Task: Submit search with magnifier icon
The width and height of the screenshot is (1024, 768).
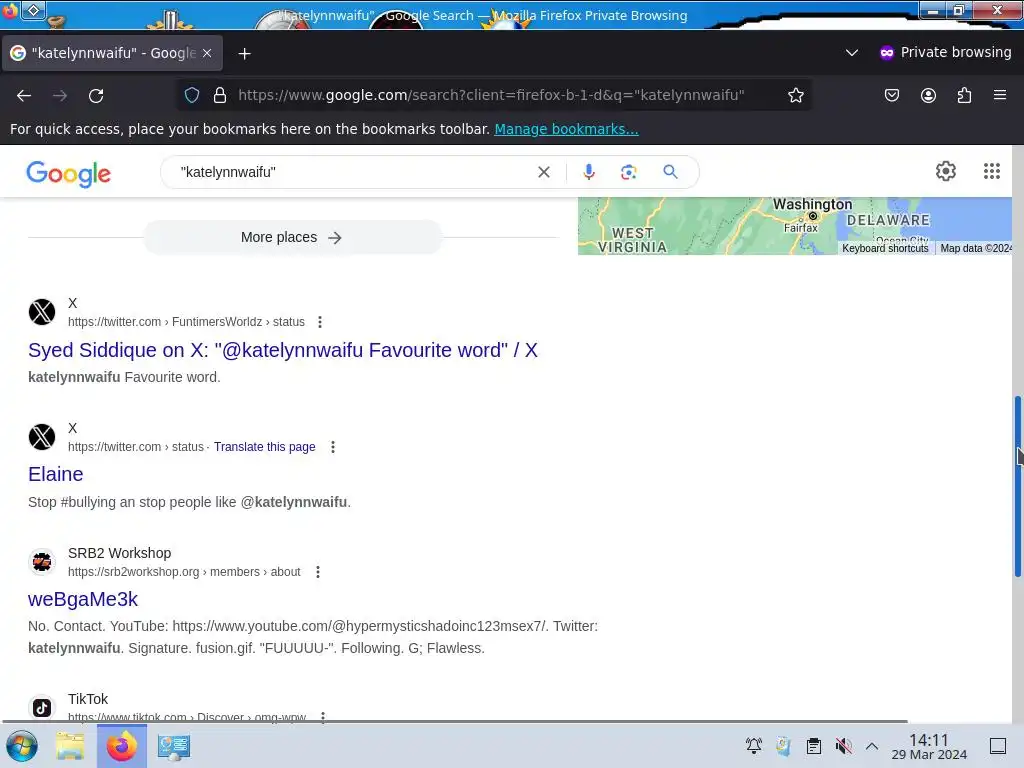Action: [x=670, y=172]
